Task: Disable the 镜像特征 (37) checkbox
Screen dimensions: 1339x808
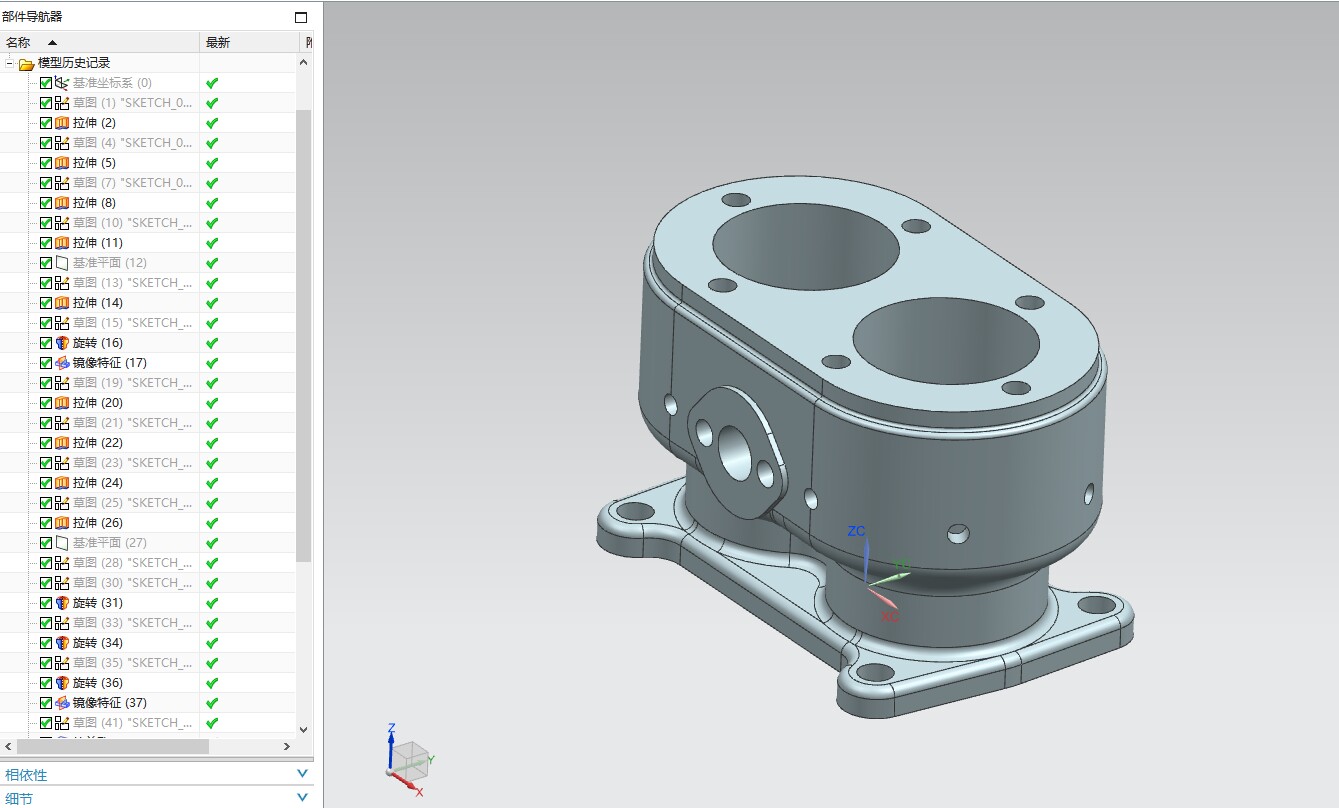Action: [x=46, y=703]
